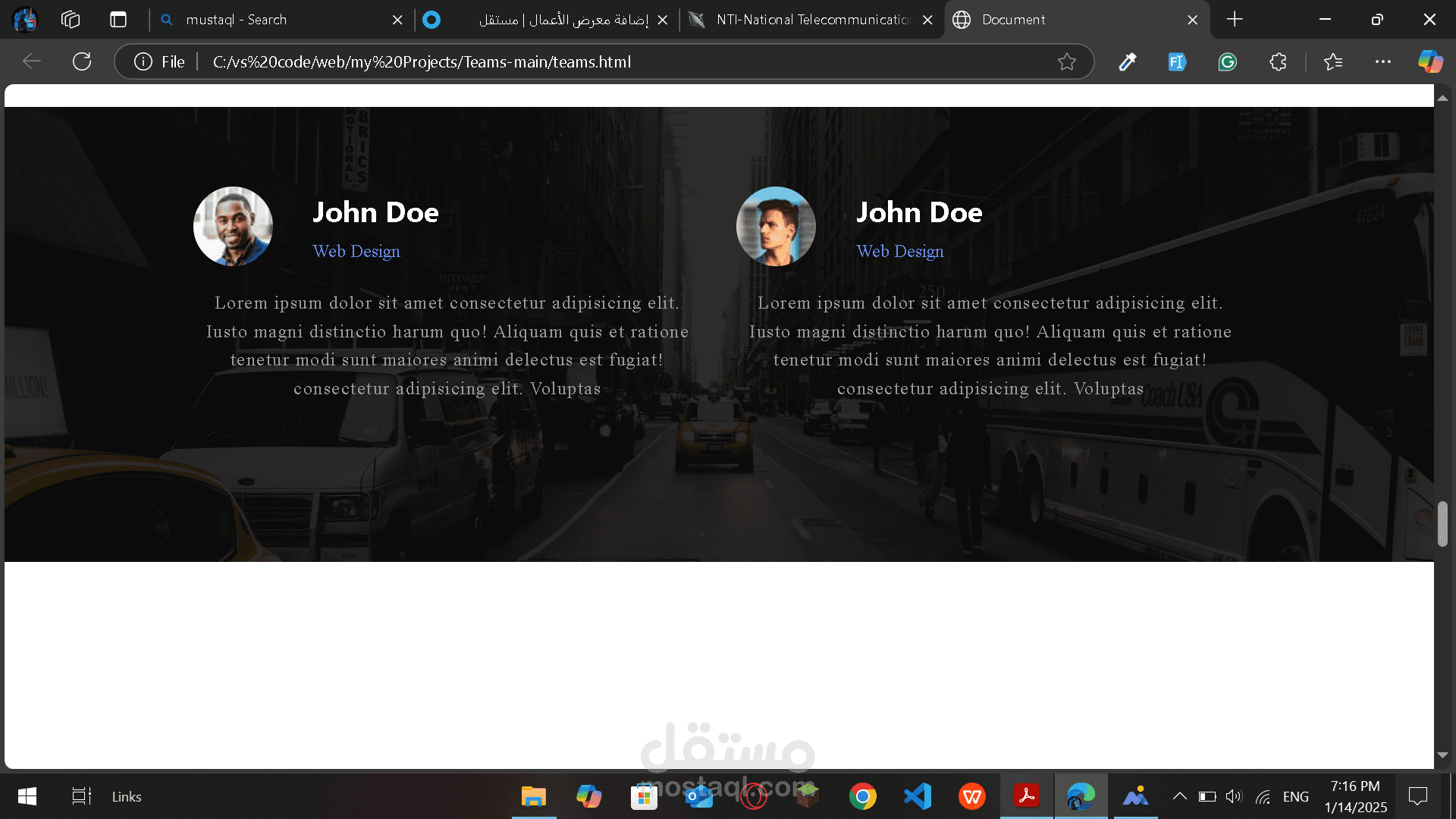The width and height of the screenshot is (1456, 819).
Task: Click the browser Refresh icon
Action: click(82, 61)
